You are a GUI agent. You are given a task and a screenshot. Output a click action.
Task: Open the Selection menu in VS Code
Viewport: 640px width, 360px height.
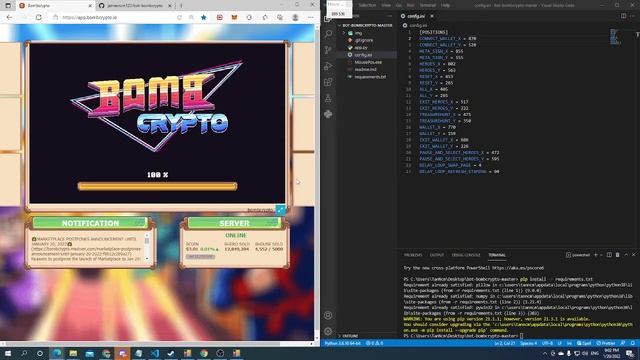[x=367, y=5]
